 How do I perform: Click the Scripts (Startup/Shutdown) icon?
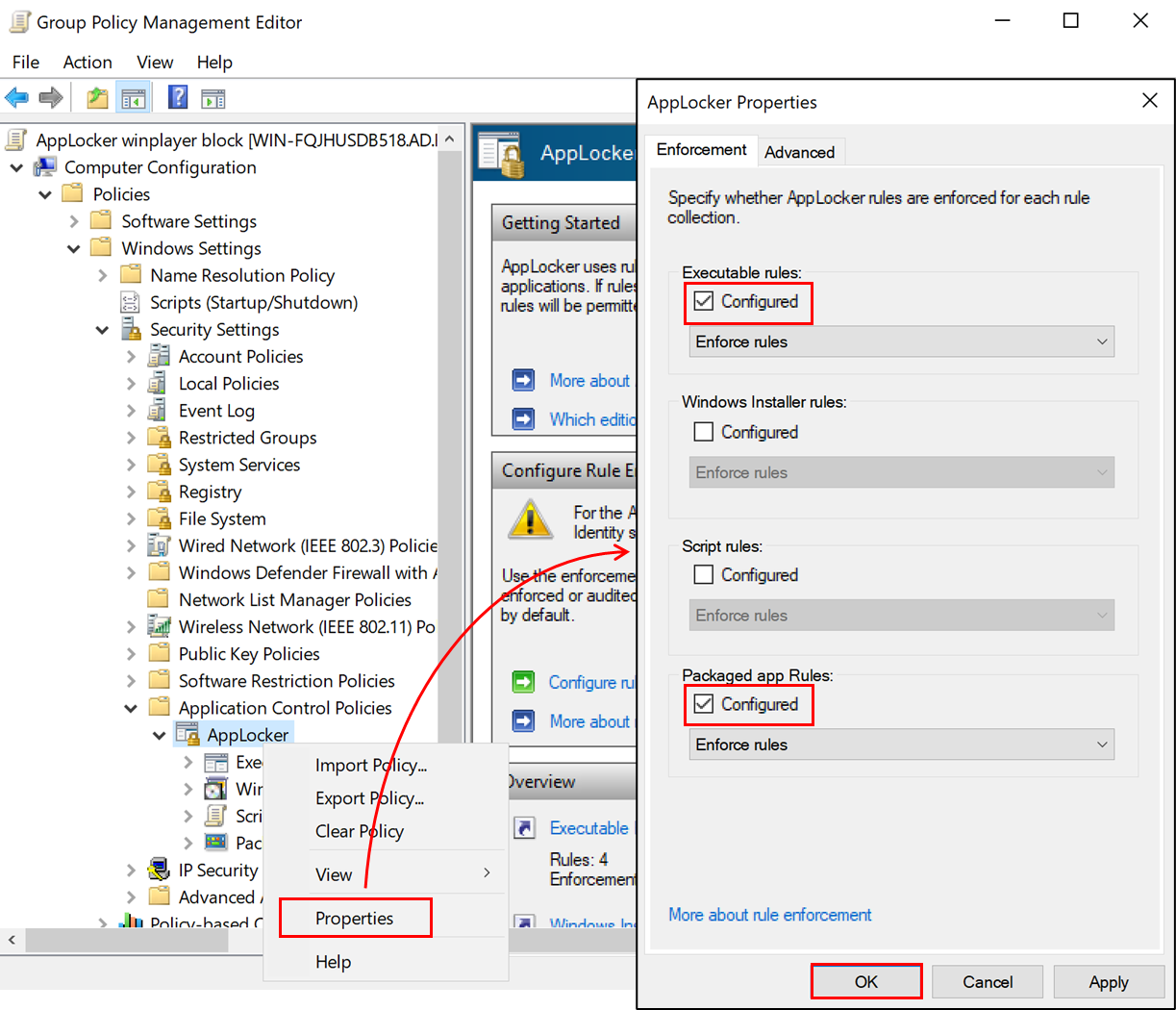(x=130, y=303)
